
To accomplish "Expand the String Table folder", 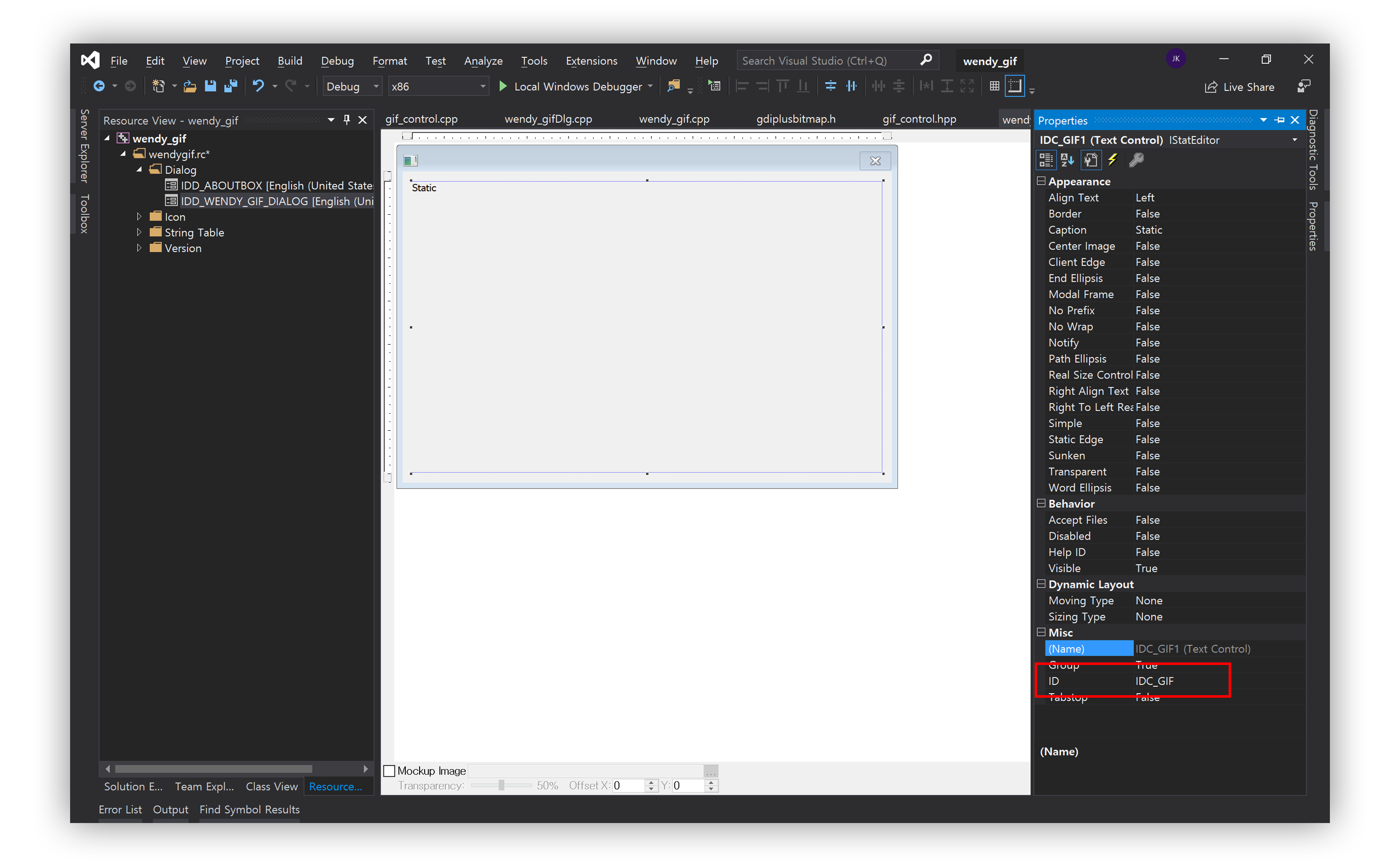I will pos(139,233).
